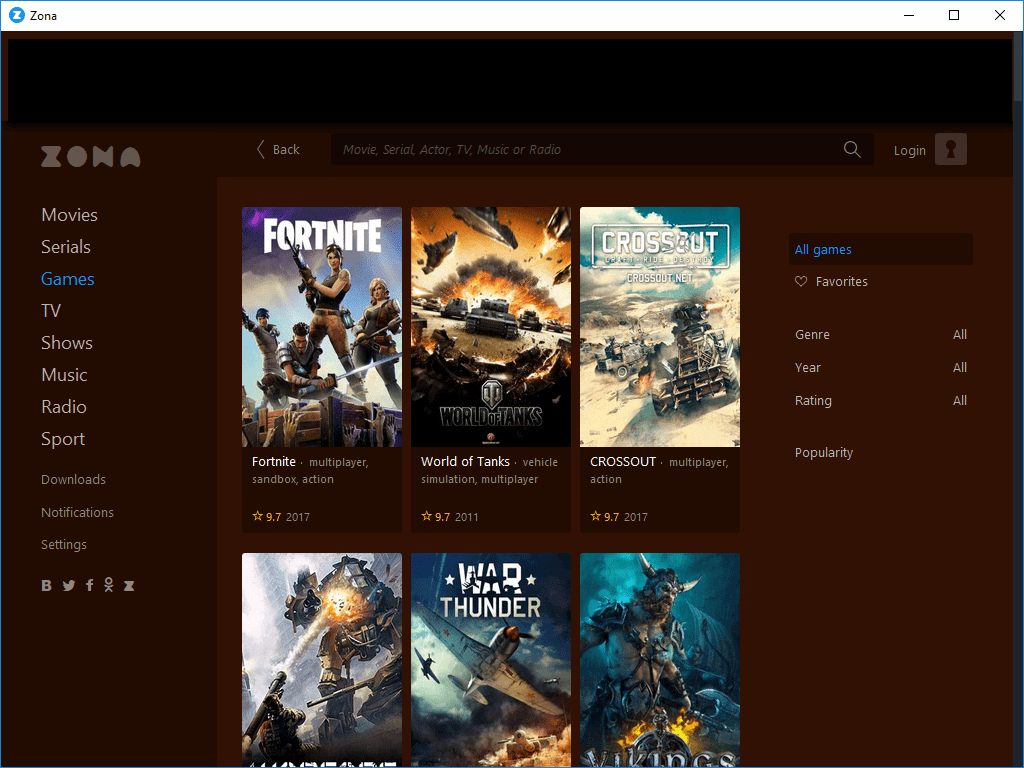This screenshot has height=768, width=1024.
Task: Expand the Genre filter dropdown
Action: click(x=880, y=335)
